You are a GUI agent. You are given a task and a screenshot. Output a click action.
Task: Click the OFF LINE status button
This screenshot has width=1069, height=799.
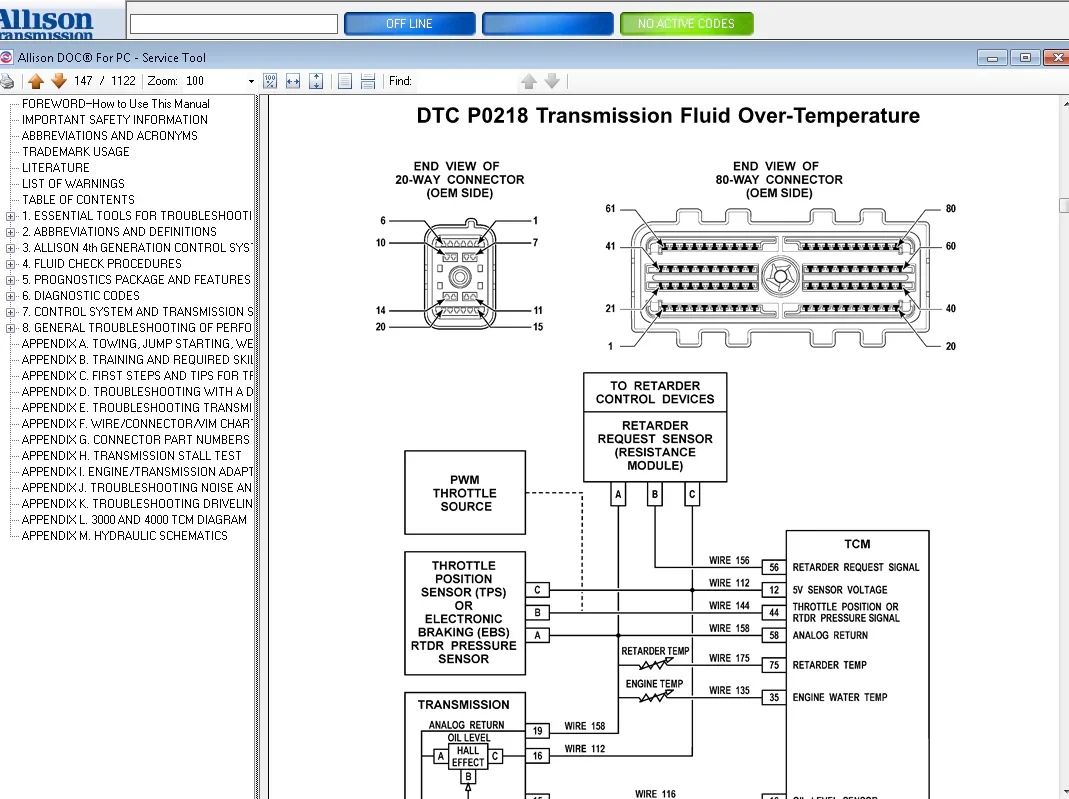(x=409, y=24)
